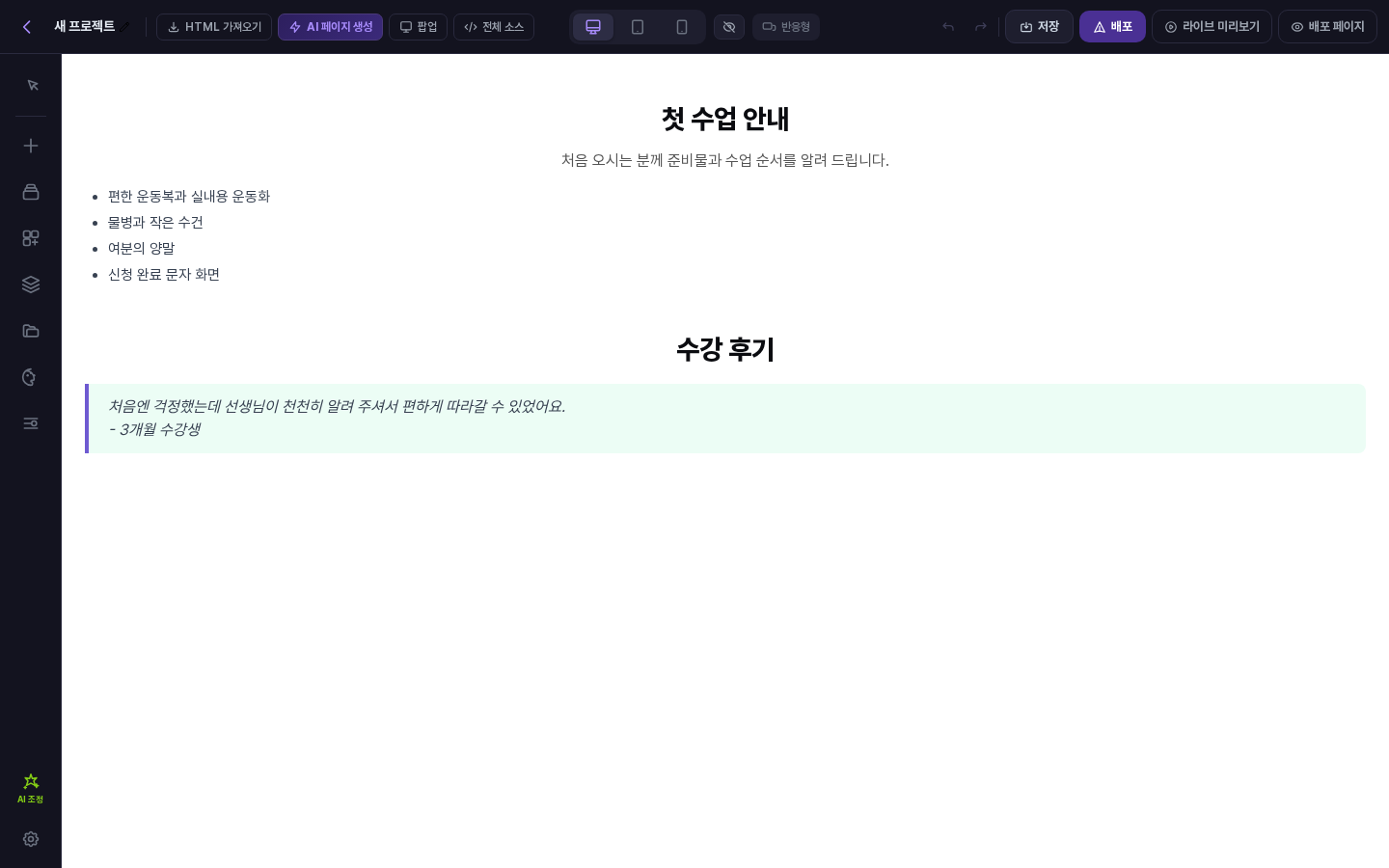Open the folder assets icon in sidebar

31,331
